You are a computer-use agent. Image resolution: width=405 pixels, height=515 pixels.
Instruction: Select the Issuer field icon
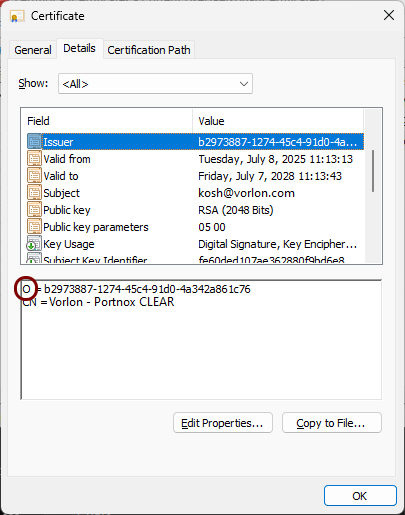click(x=34, y=142)
